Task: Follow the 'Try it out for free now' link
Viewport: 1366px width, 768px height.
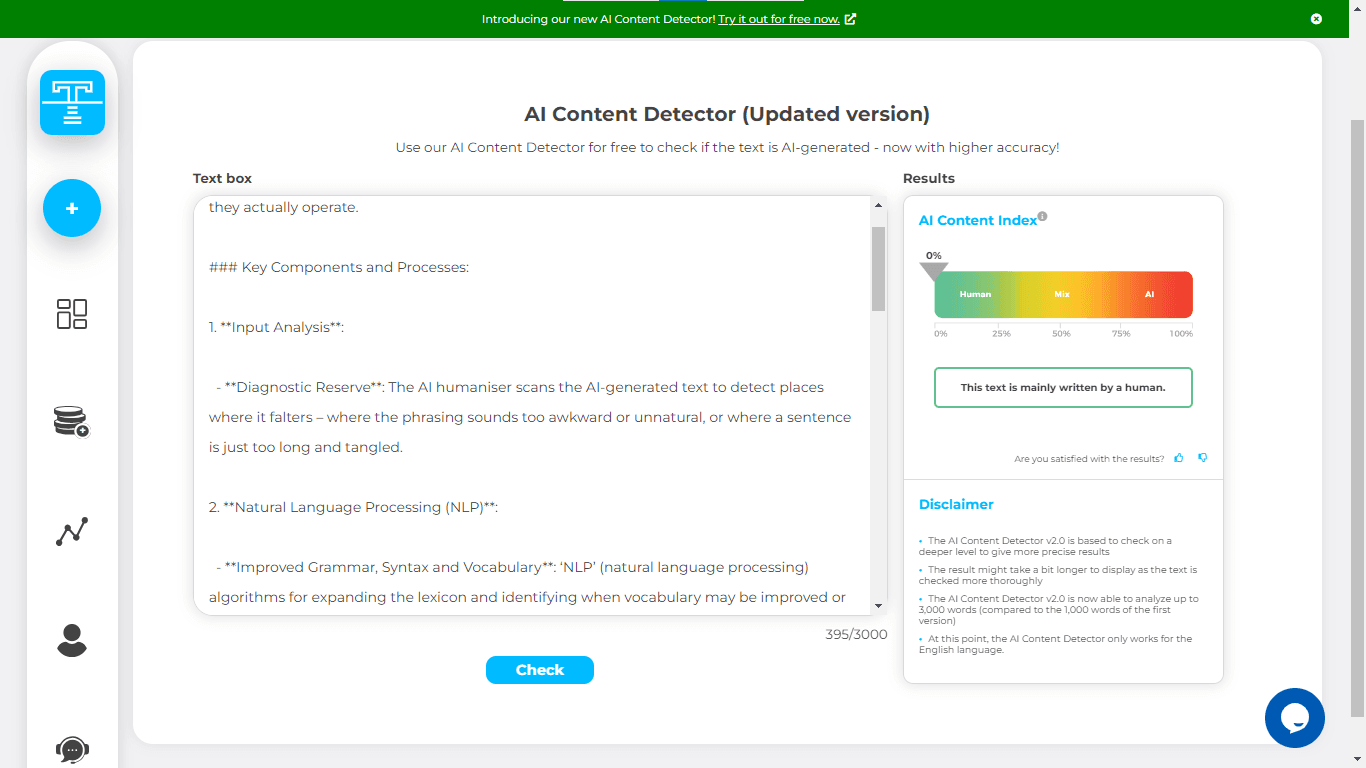Action: (778, 19)
